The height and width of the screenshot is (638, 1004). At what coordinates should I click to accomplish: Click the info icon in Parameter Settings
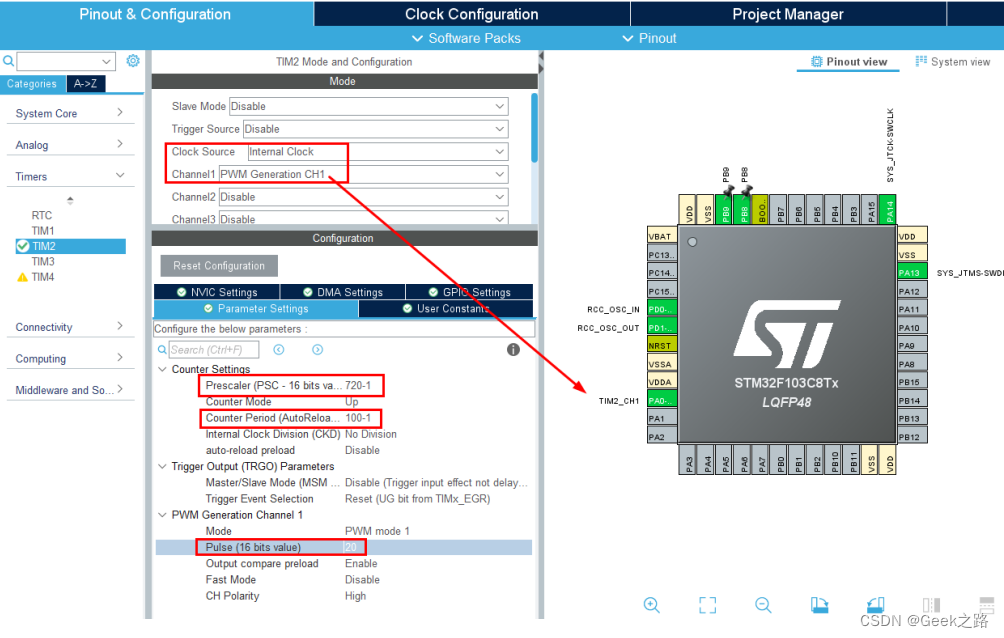tap(513, 350)
